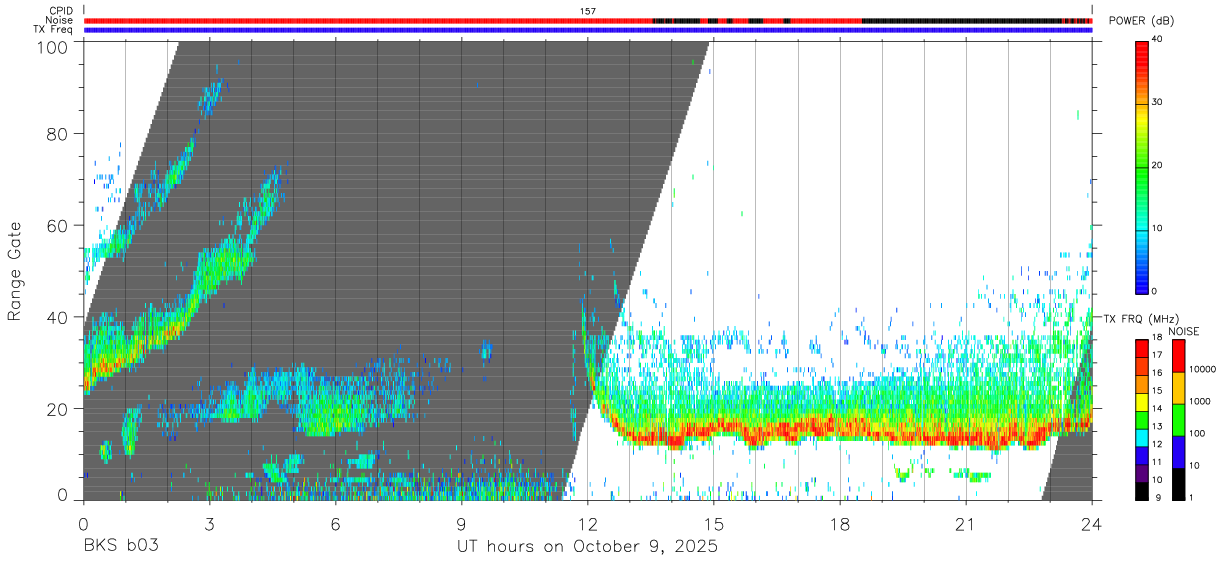Click power scale value 30
The height and width of the screenshot is (567, 1228).
tap(1157, 103)
